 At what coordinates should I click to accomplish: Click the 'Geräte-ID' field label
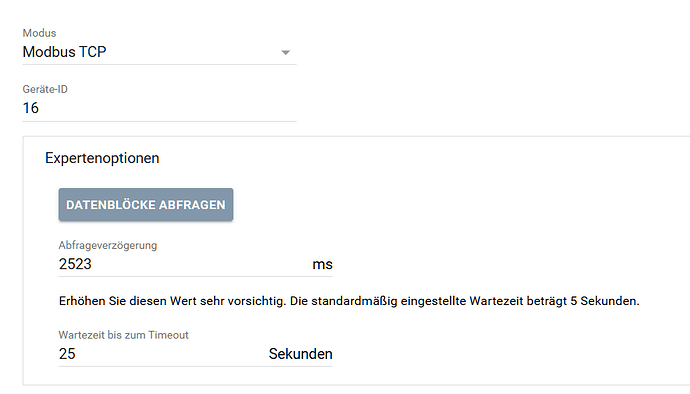click(45, 89)
